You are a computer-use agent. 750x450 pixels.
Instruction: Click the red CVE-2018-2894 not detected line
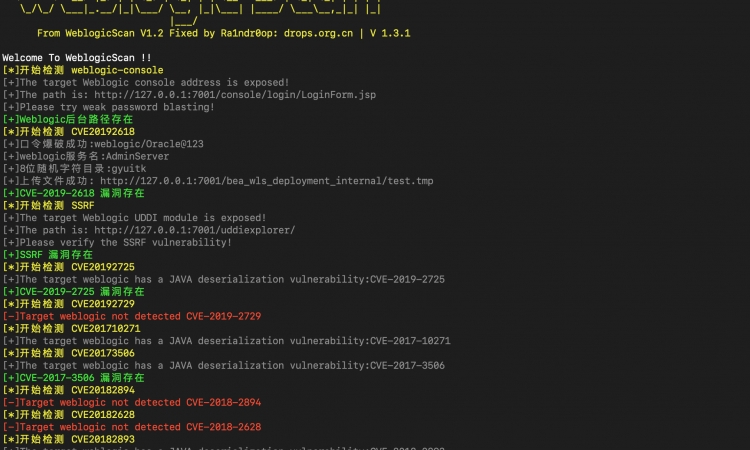point(132,402)
